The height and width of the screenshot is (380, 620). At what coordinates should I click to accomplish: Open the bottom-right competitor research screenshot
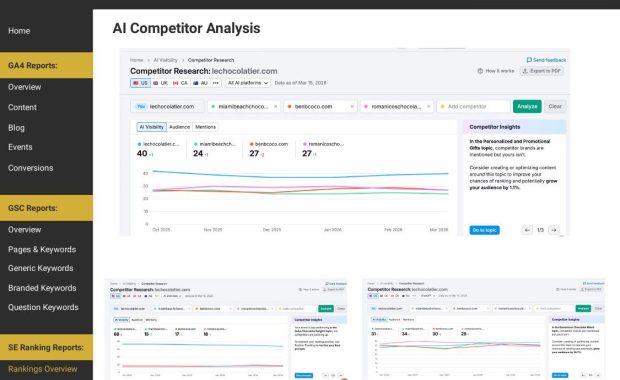click(x=484, y=329)
